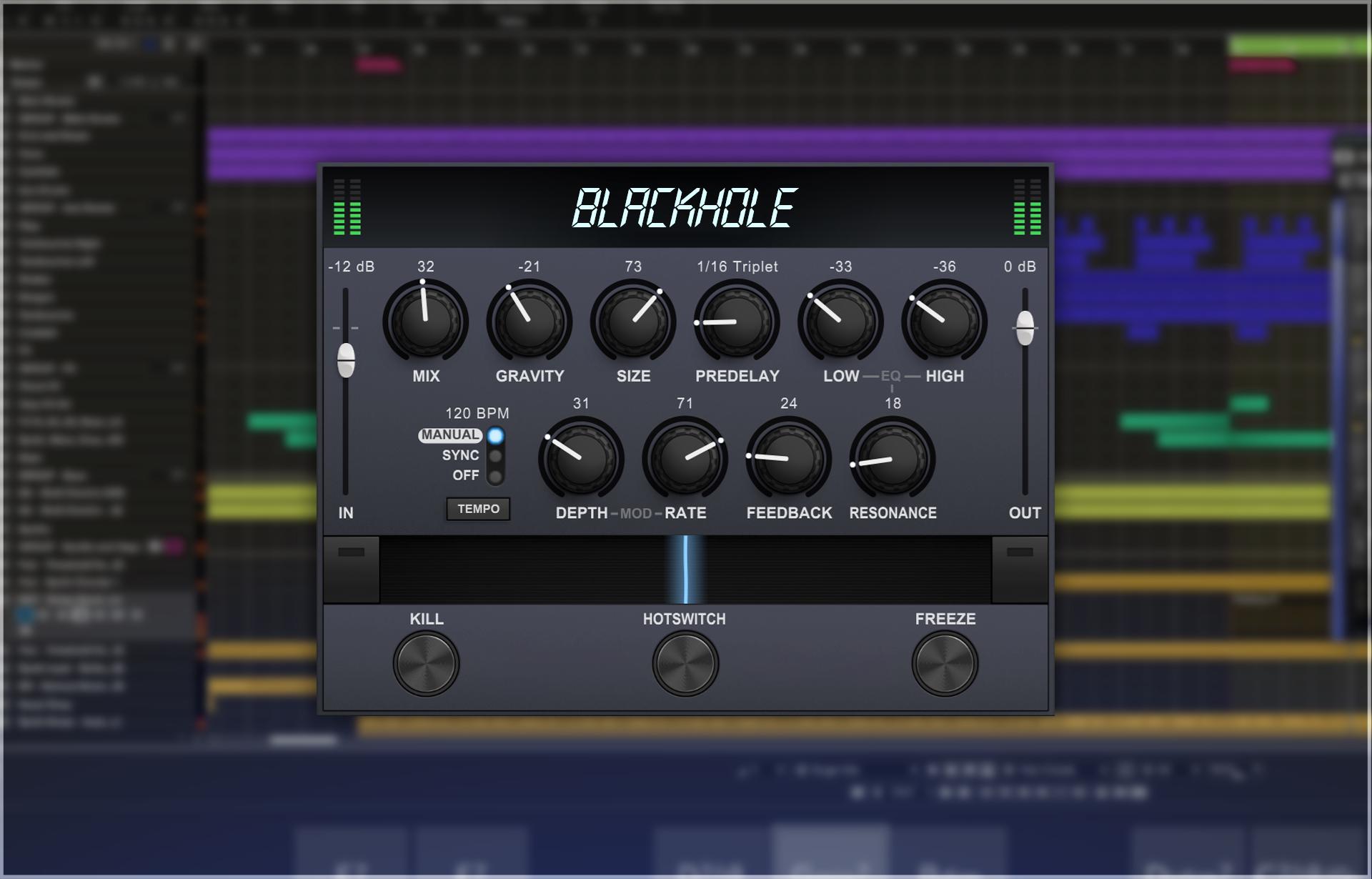
Task: Turn tempo mode OFF
Action: (495, 475)
